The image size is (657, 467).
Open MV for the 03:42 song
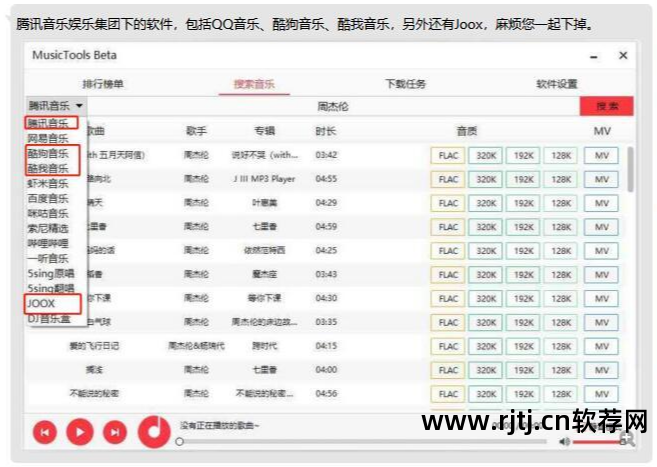point(601,156)
